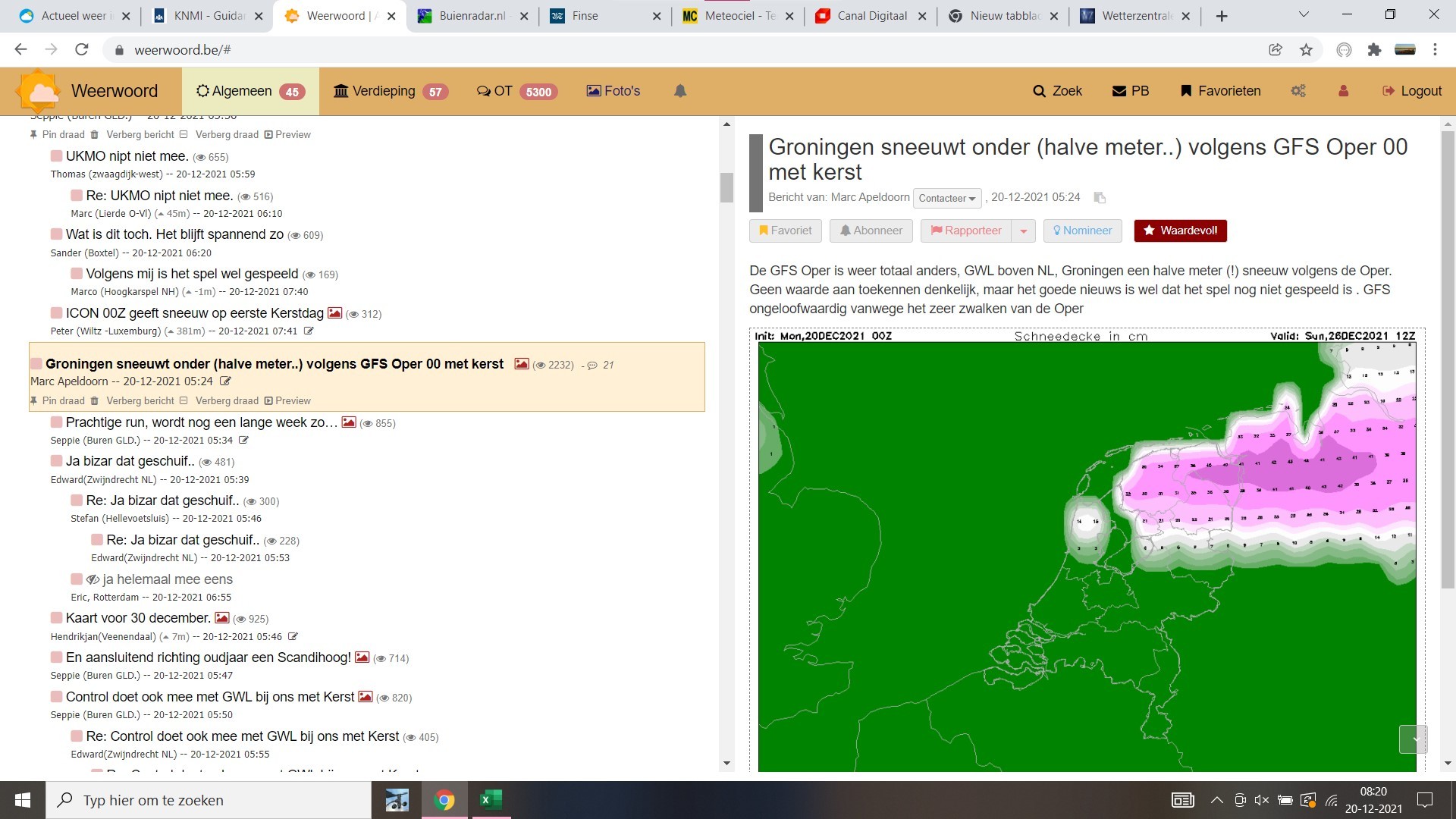Toggle marker for Volgens mij is het spel

coord(77,273)
